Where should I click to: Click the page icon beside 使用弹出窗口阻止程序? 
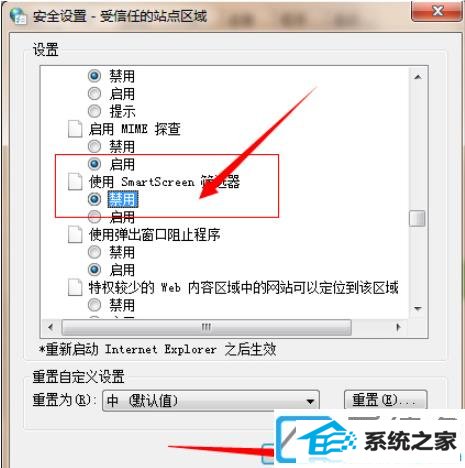(75, 234)
